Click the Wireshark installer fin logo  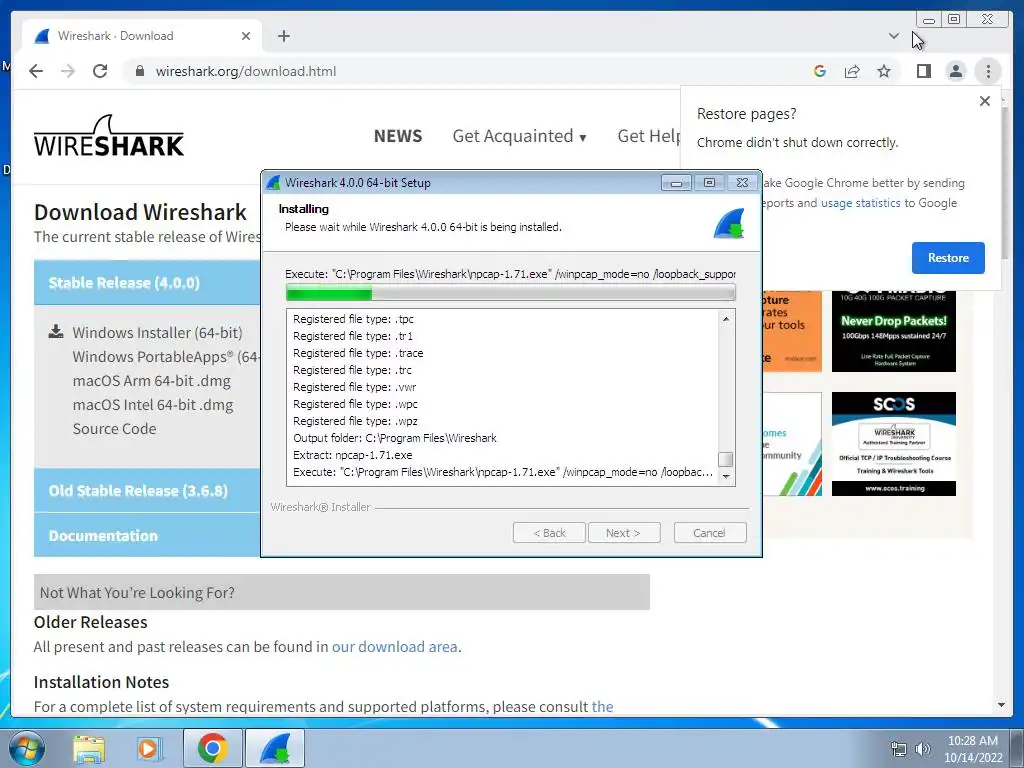(x=729, y=223)
